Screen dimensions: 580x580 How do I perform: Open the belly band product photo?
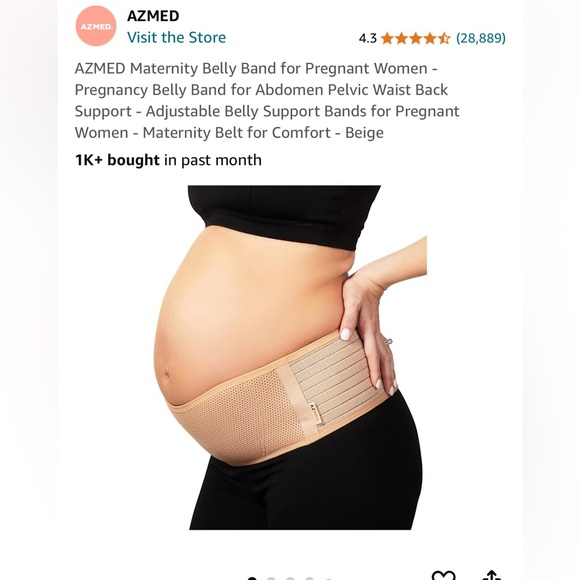pyautogui.click(x=290, y=357)
